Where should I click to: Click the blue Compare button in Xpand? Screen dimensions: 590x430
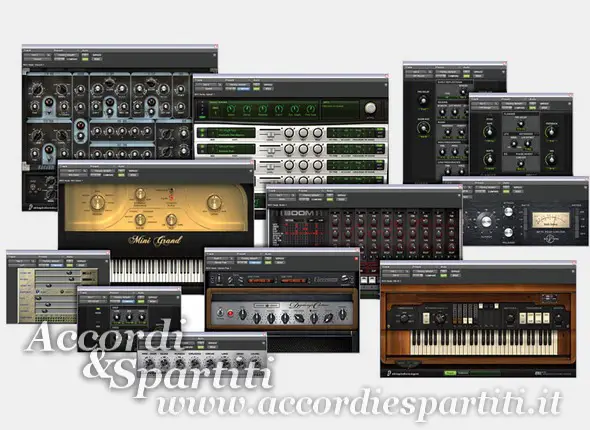point(243,89)
